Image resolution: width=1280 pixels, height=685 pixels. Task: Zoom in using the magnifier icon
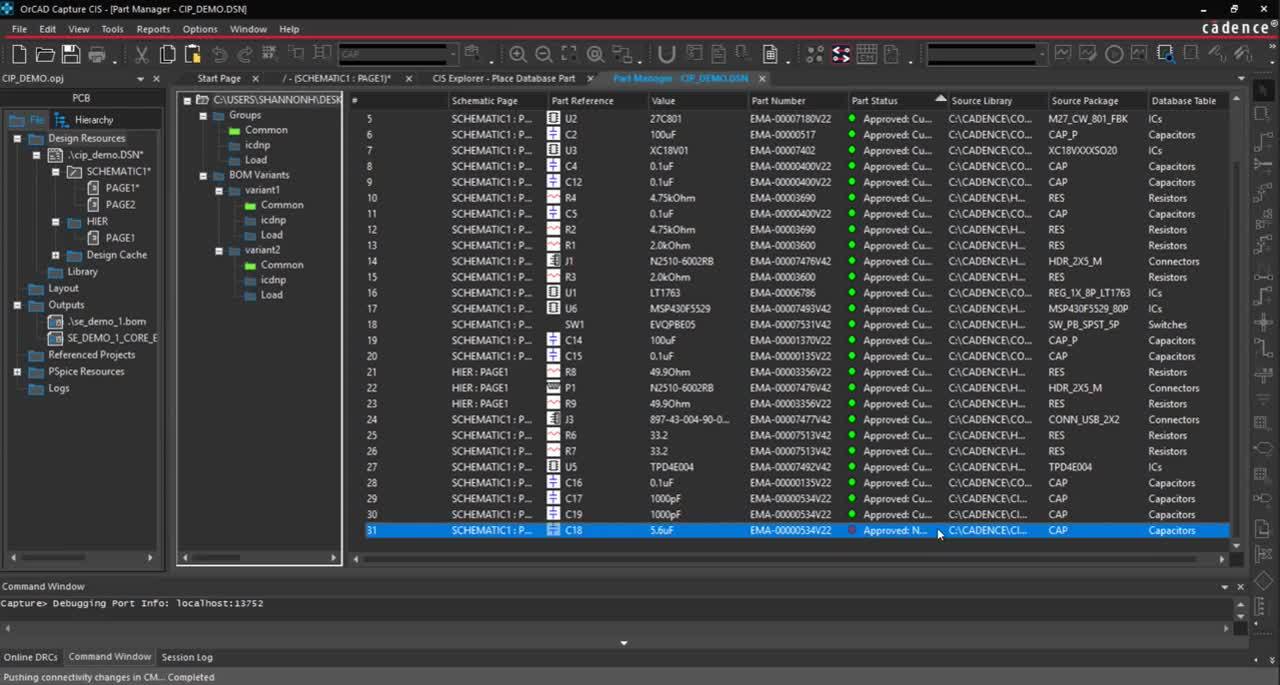(x=518, y=54)
